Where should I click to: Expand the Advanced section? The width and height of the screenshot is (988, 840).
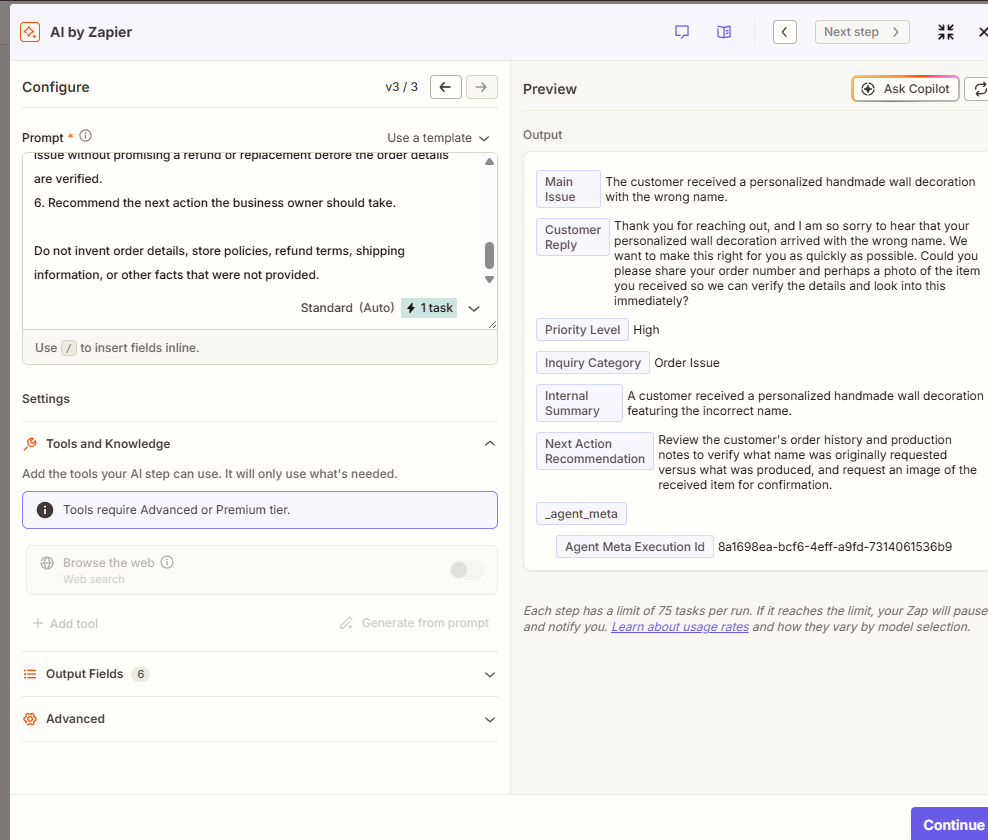point(490,720)
